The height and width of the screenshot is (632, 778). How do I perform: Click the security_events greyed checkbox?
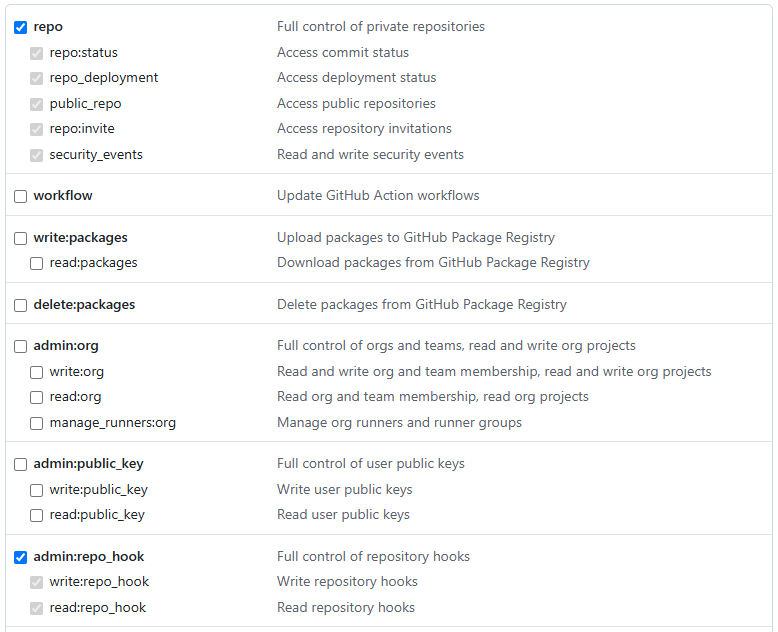[36, 155]
